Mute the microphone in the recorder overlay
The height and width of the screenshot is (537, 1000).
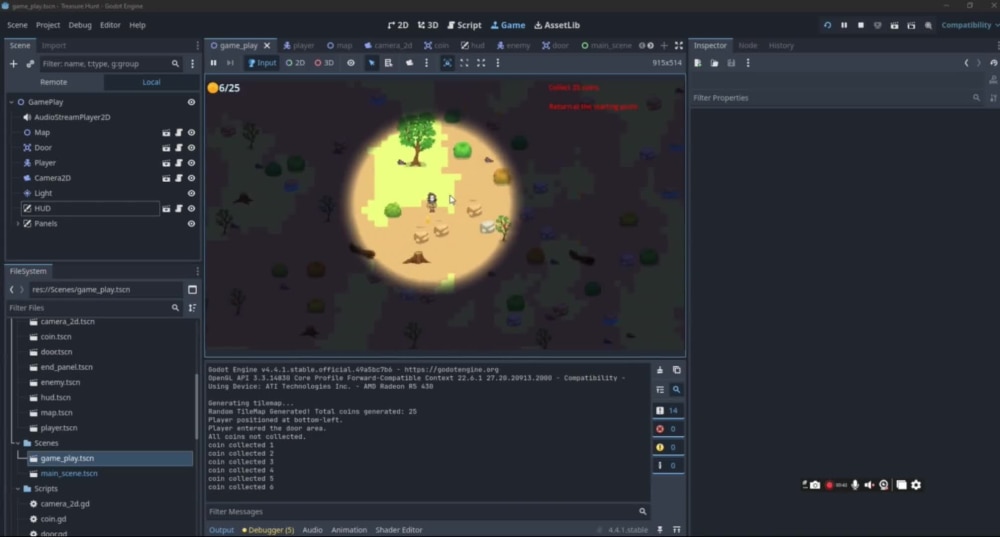[x=855, y=485]
